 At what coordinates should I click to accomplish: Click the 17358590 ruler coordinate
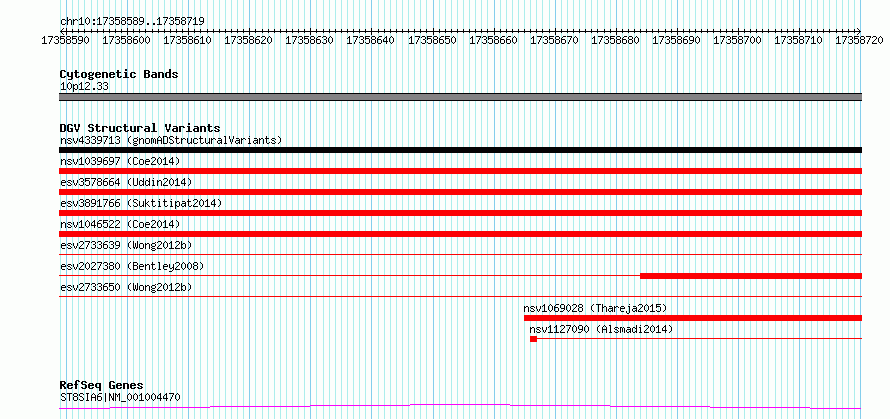pyautogui.click(x=66, y=40)
